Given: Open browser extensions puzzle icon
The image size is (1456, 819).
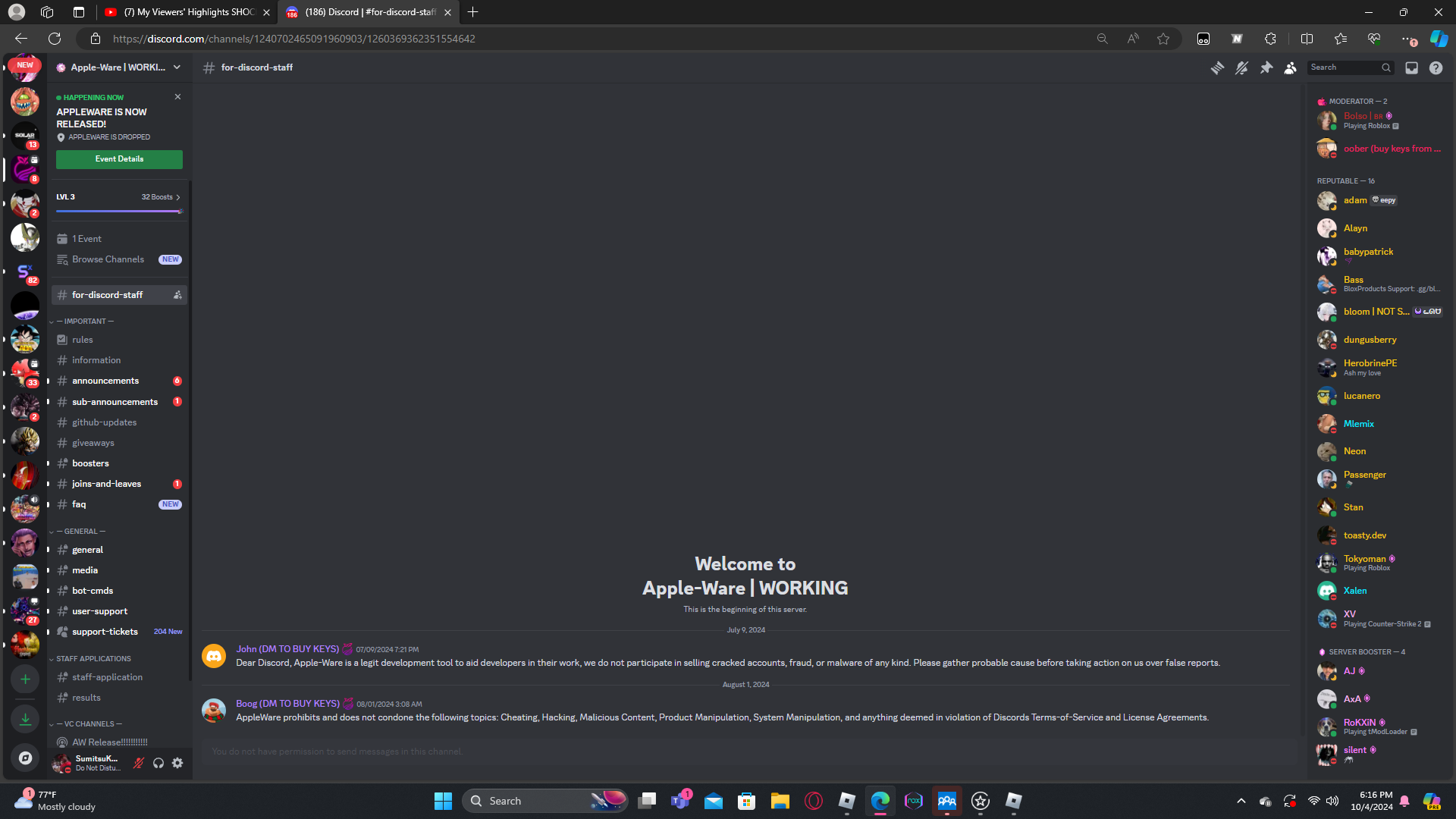Looking at the screenshot, I should click(x=1271, y=39).
